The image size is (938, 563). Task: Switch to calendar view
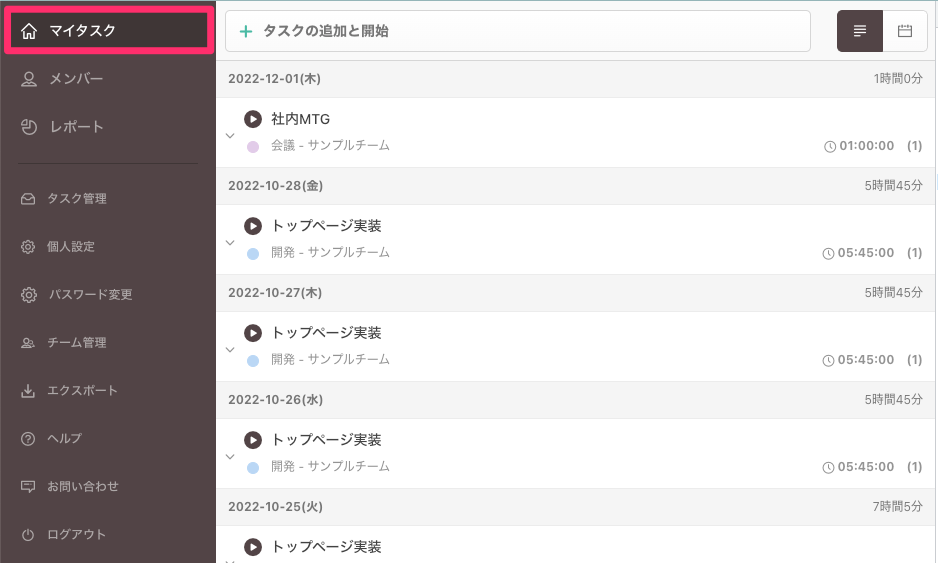coord(905,31)
